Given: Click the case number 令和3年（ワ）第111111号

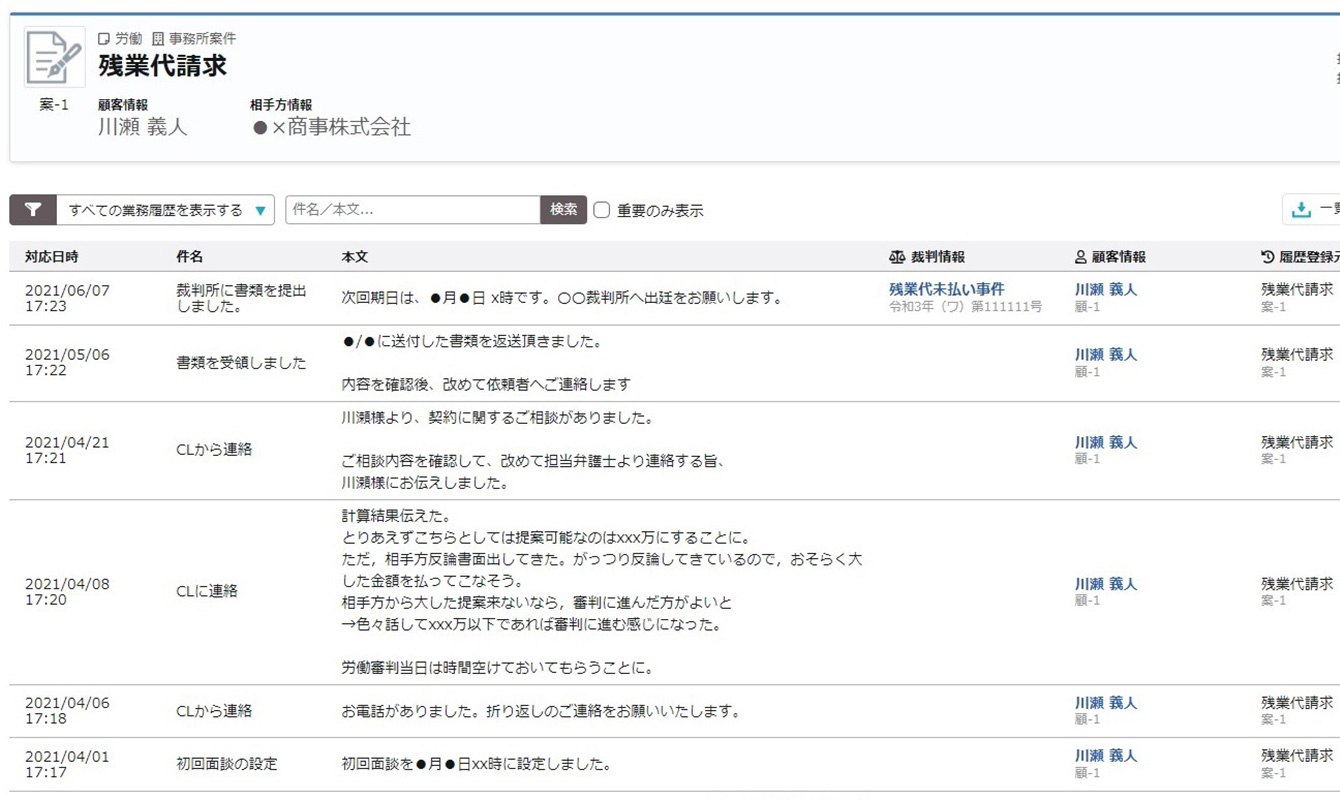Looking at the screenshot, I should (965, 307).
